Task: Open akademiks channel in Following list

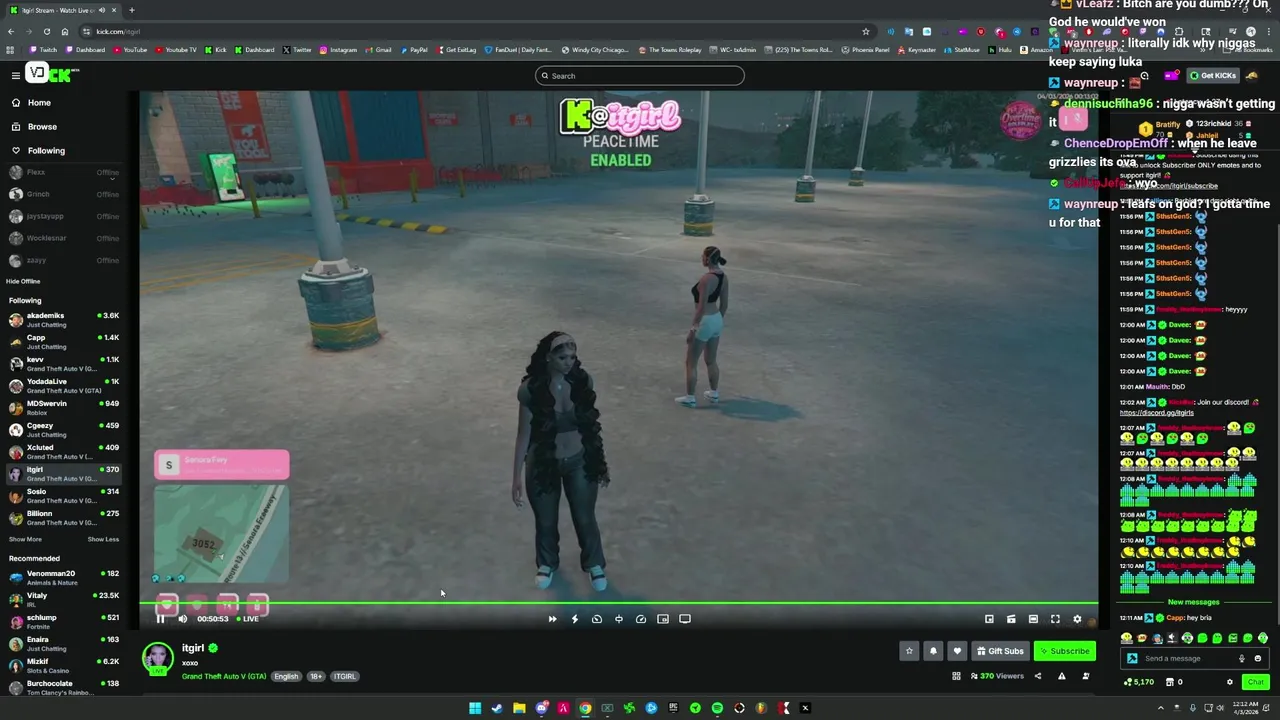Action: pyautogui.click(x=62, y=320)
